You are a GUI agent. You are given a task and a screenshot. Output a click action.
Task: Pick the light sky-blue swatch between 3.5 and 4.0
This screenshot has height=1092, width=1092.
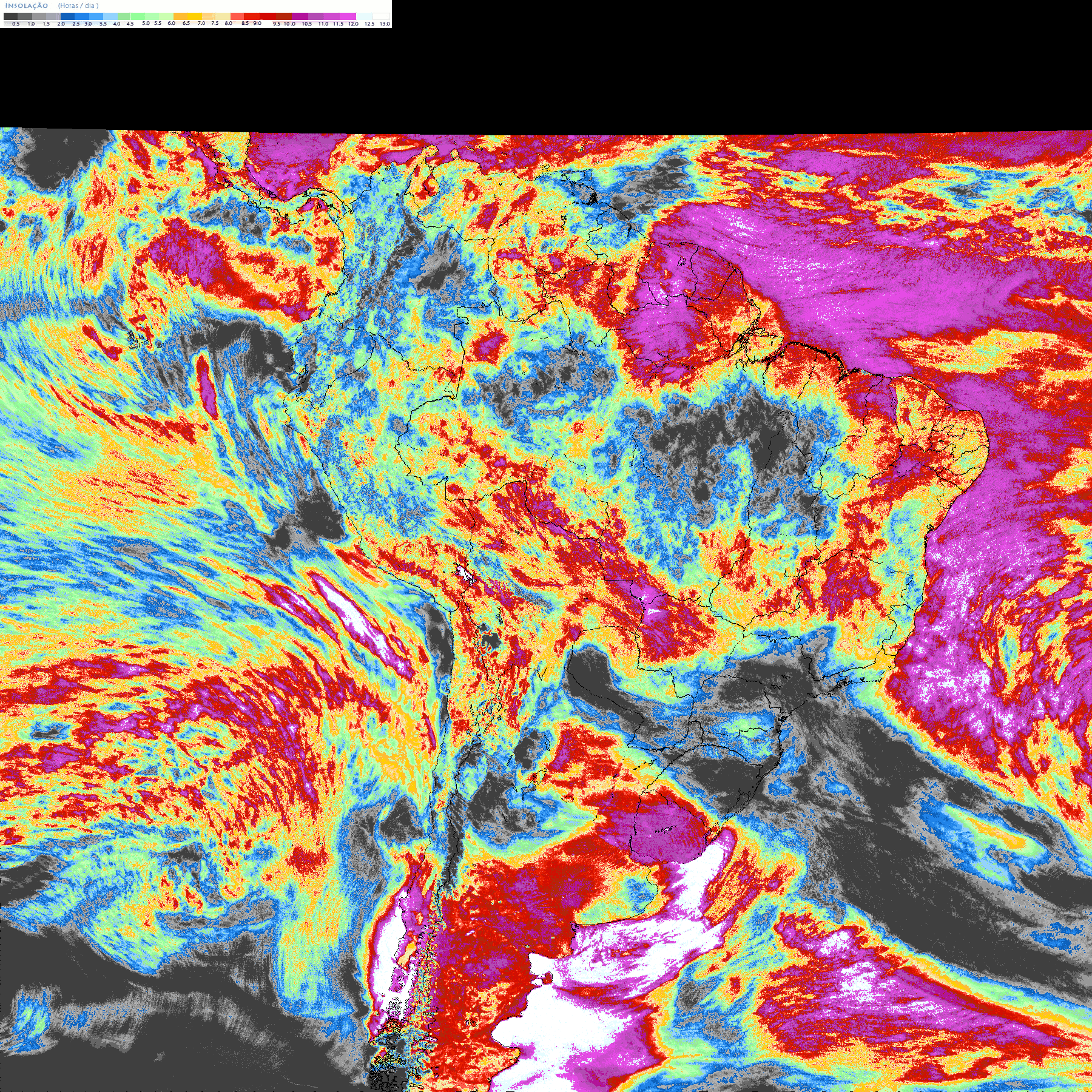110,16
